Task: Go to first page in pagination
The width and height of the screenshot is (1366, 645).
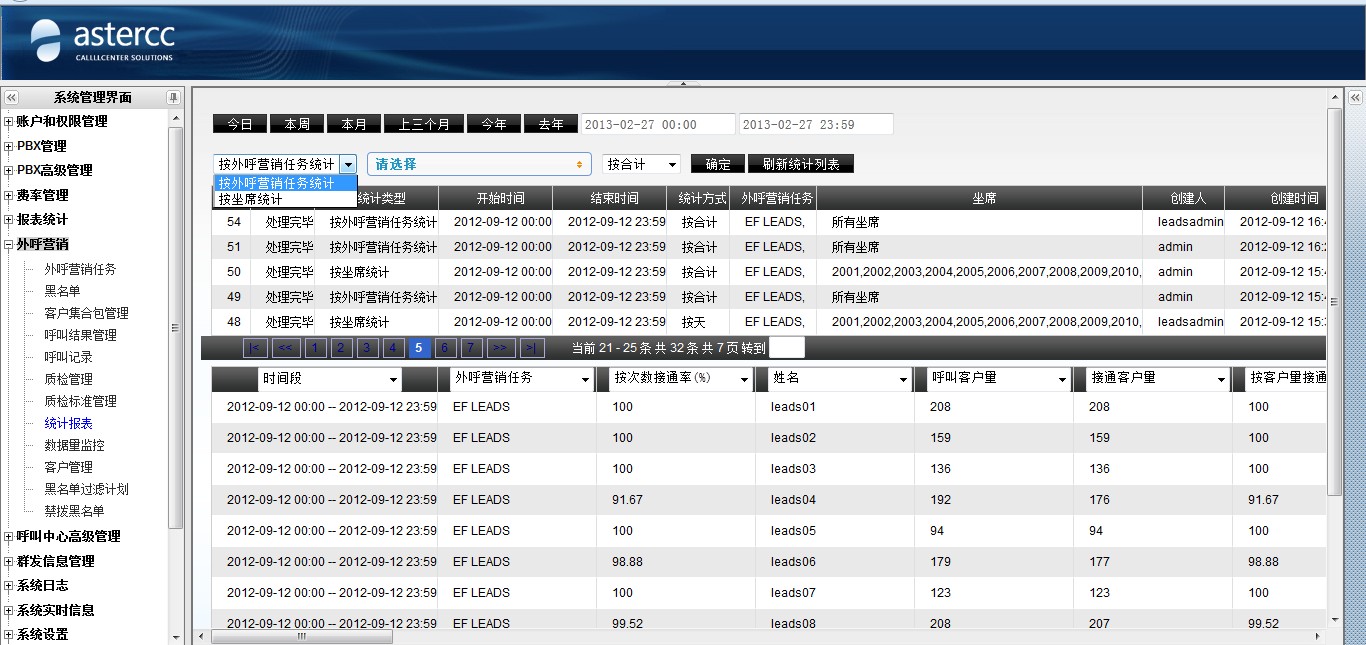Action: [255, 348]
